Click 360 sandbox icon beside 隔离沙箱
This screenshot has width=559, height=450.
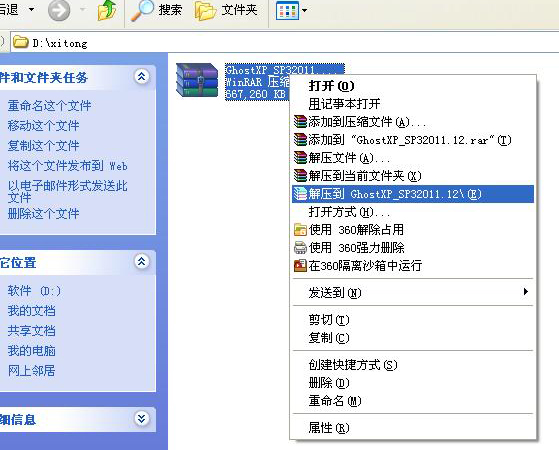pyautogui.click(x=300, y=266)
